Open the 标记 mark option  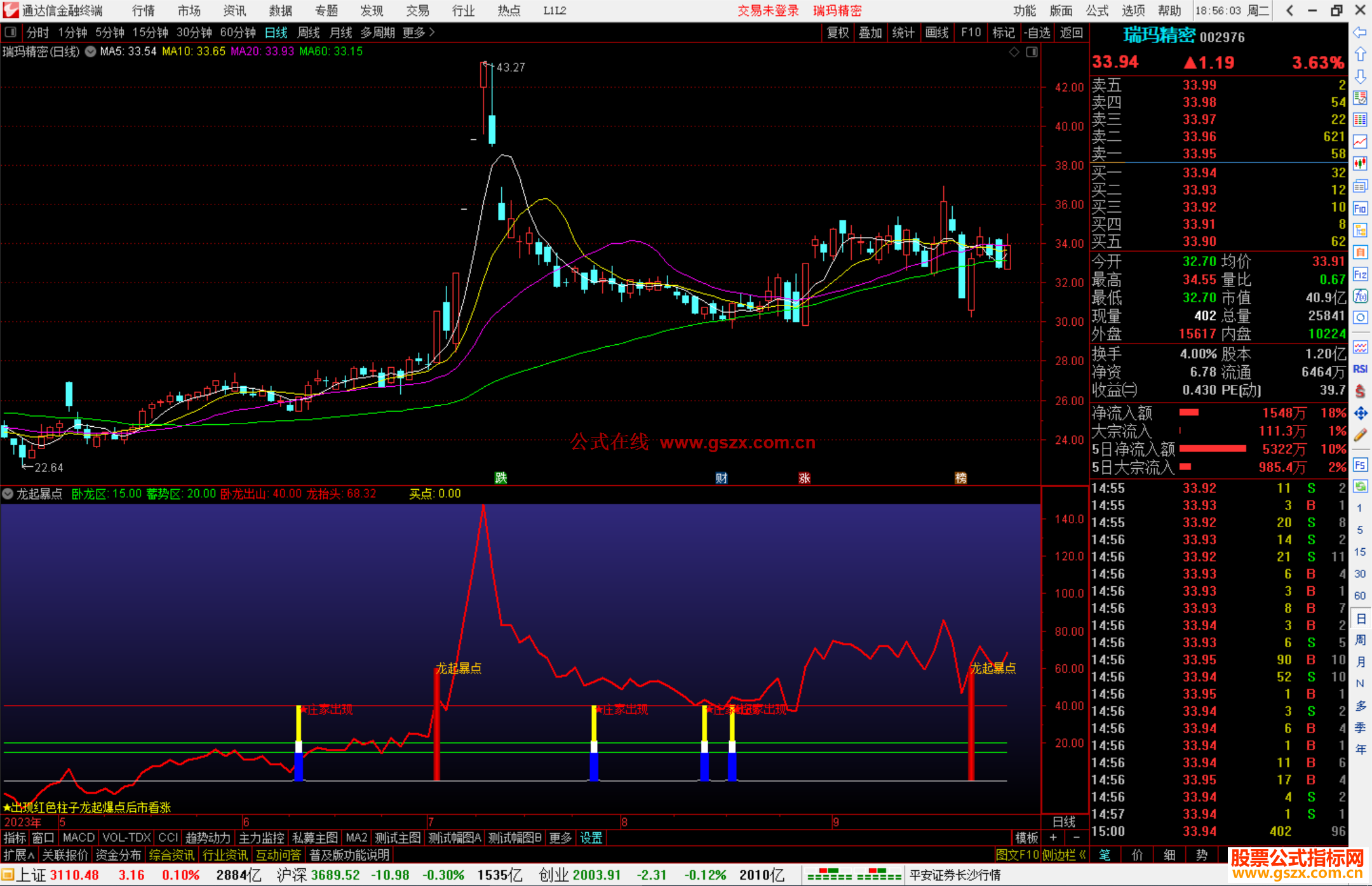(x=1004, y=32)
